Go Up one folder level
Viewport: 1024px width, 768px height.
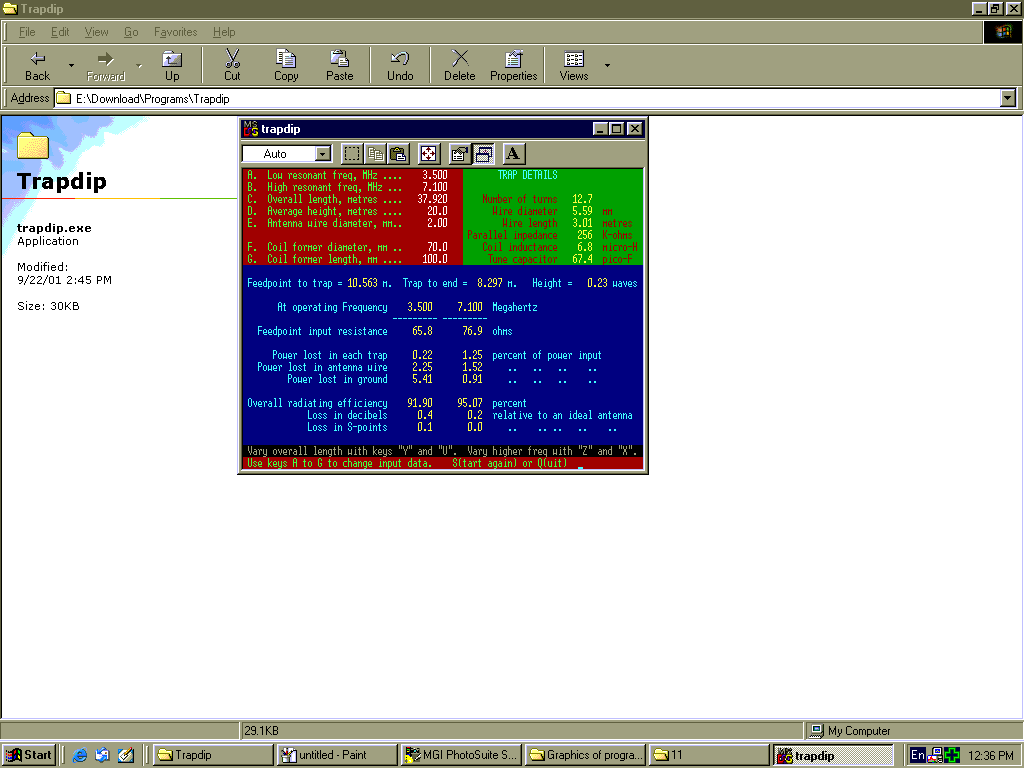172,66
